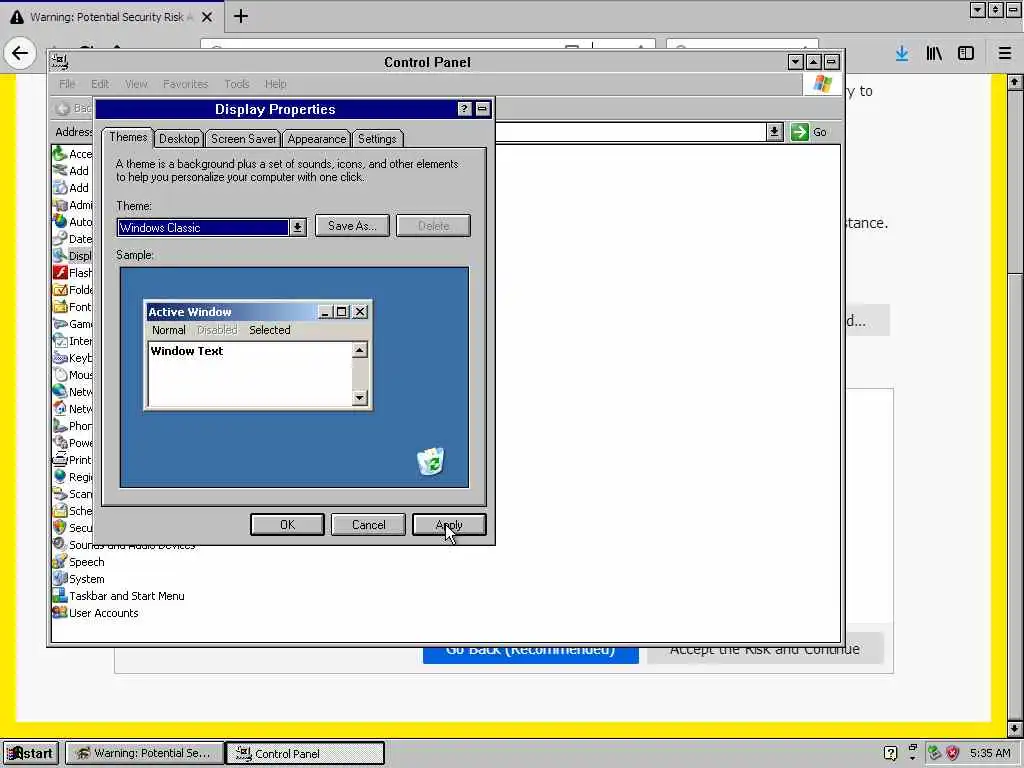Click sample window scrollbar down arrow

tap(359, 397)
